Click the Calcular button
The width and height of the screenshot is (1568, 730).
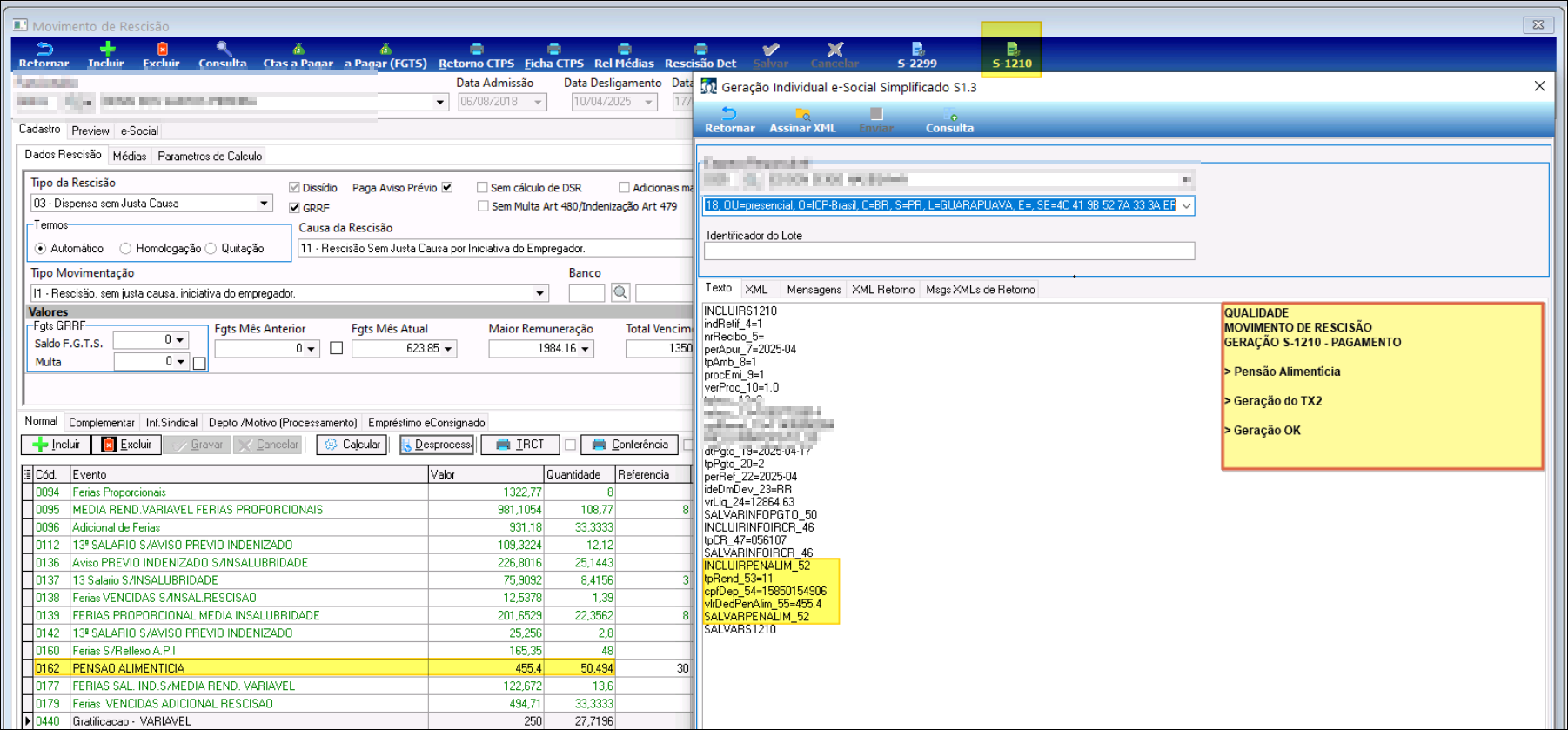pos(352,445)
